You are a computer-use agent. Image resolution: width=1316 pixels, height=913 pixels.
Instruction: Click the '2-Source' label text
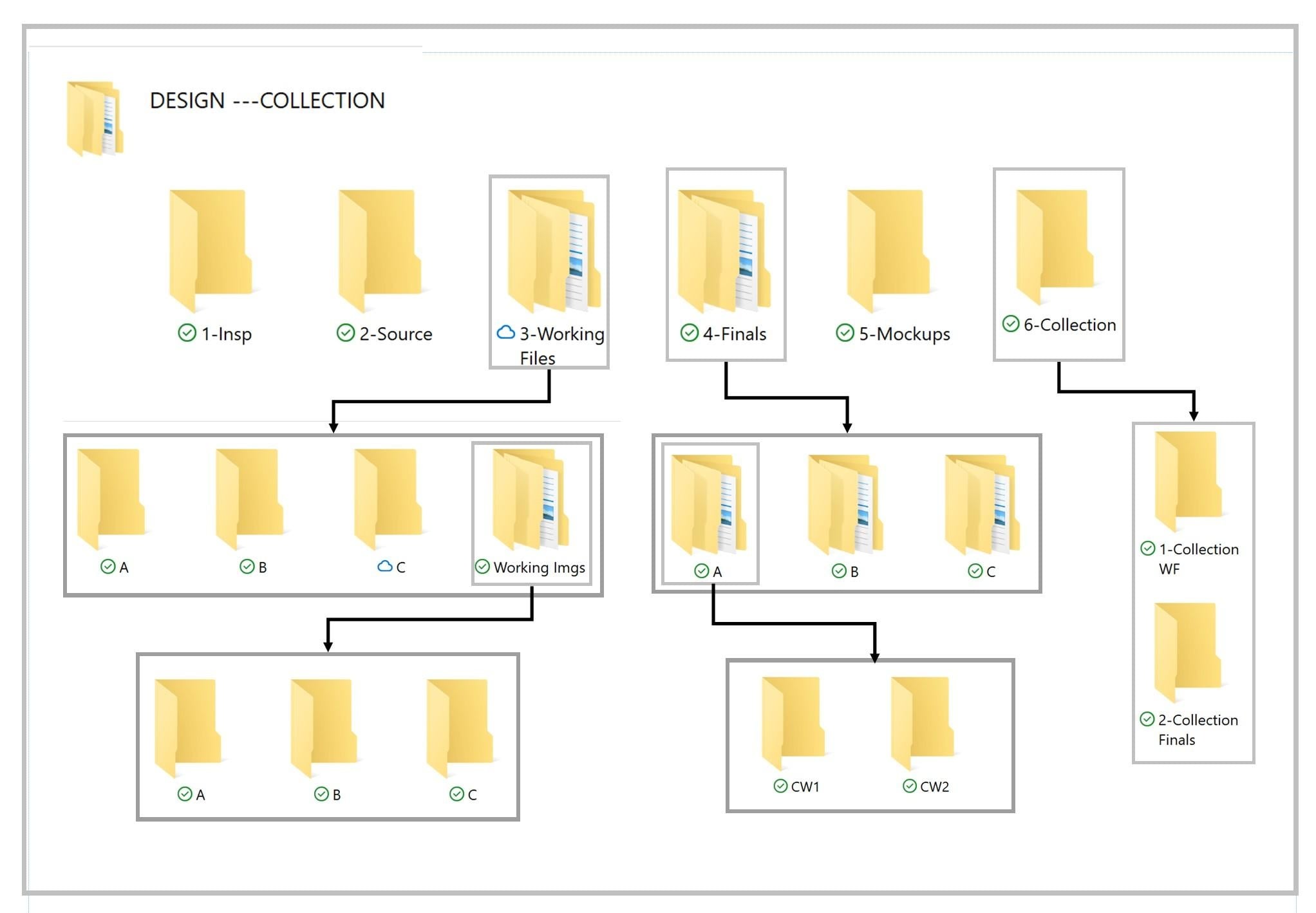tap(396, 334)
